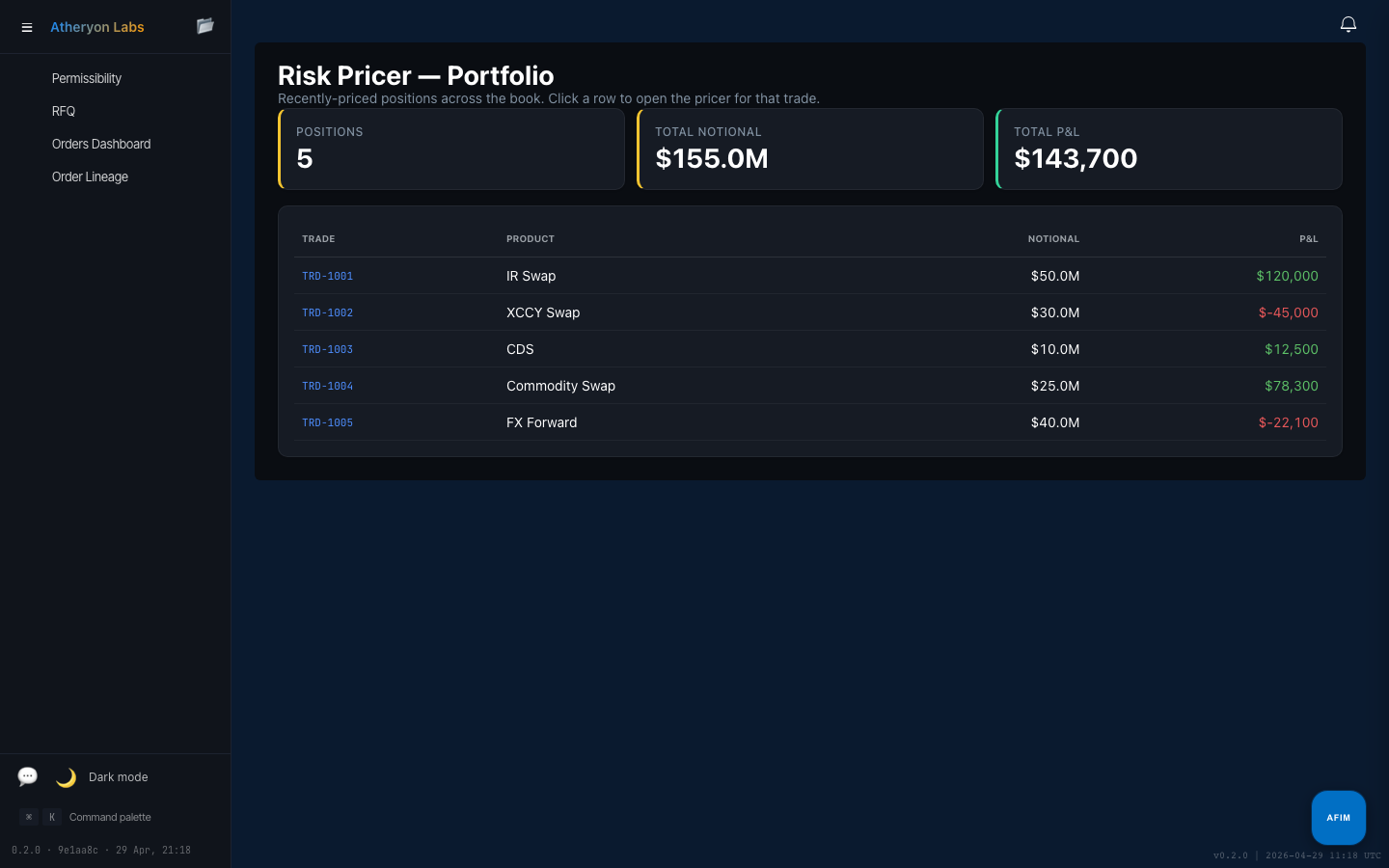
Task: Click the Risk Pricer — Portfolio heading
Action: (416, 75)
